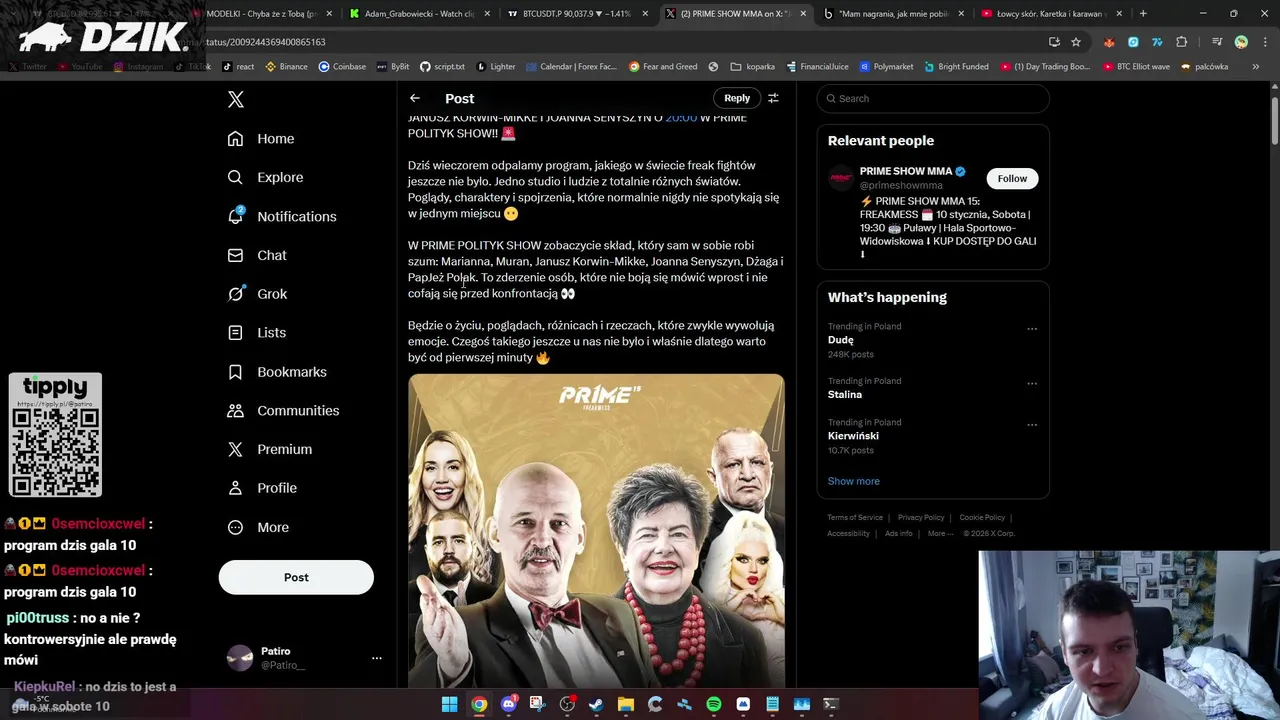Open options for trending topic Dudę
This screenshot has height=720, width=1280.
[1032, 328]
